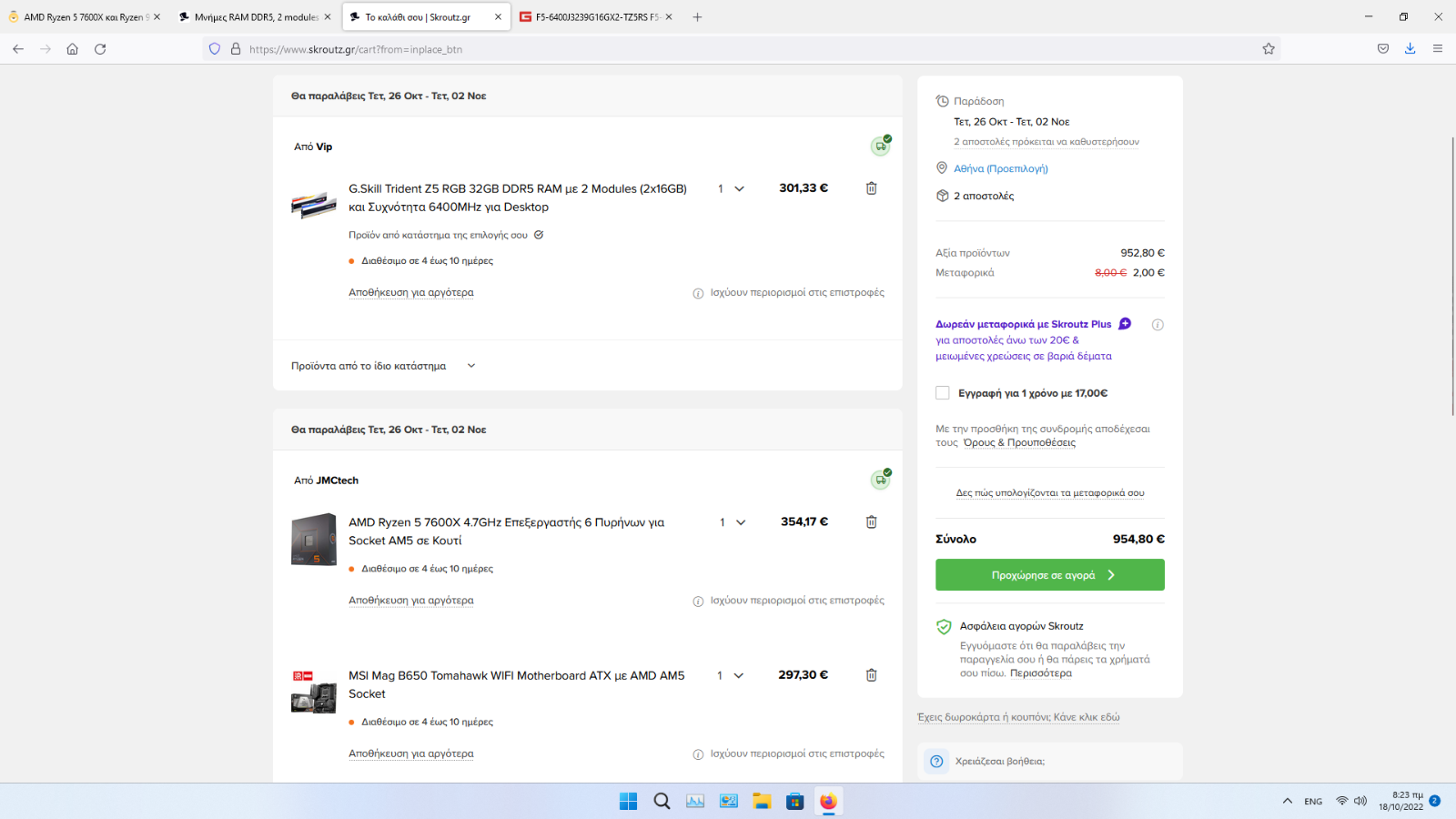Open File Explorer from the taskbar
This screenshot has height=819, width=1456.
tap(762, 801)
